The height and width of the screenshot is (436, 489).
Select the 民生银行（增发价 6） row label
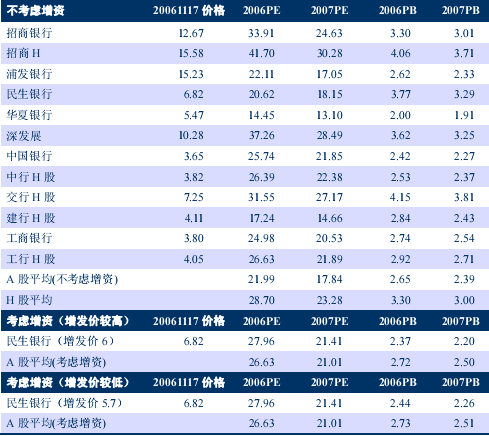pos(60,341)
